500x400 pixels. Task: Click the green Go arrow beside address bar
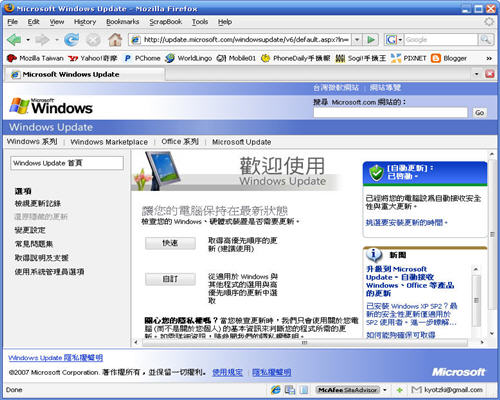pos(371,40)
